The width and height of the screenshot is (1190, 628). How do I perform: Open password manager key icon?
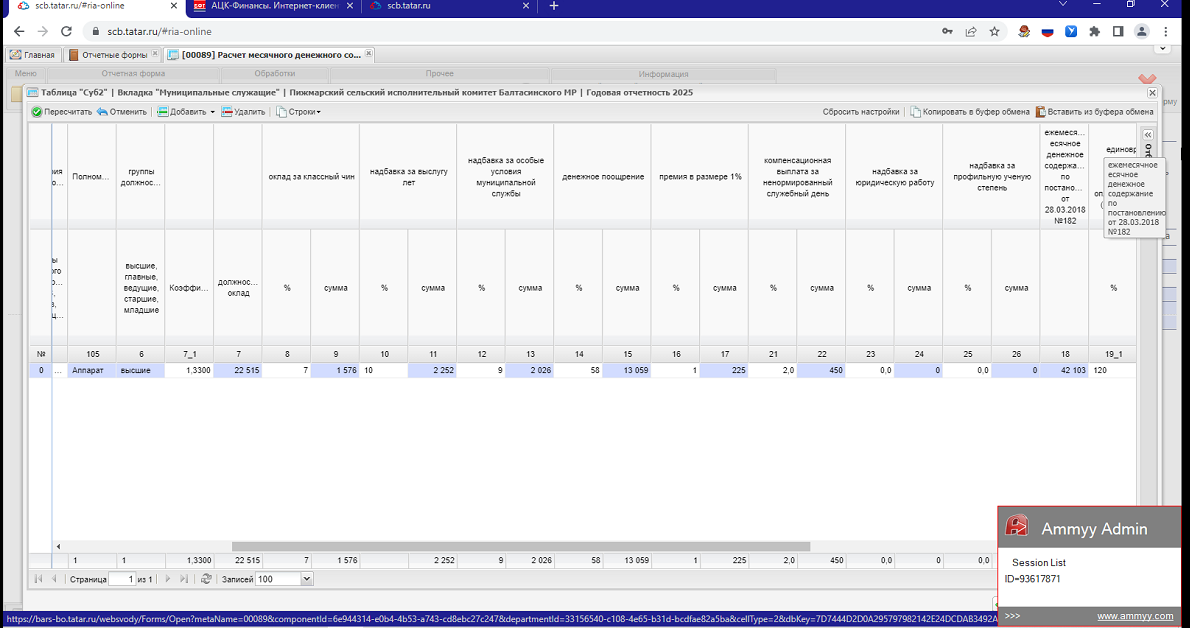(947, 32)
